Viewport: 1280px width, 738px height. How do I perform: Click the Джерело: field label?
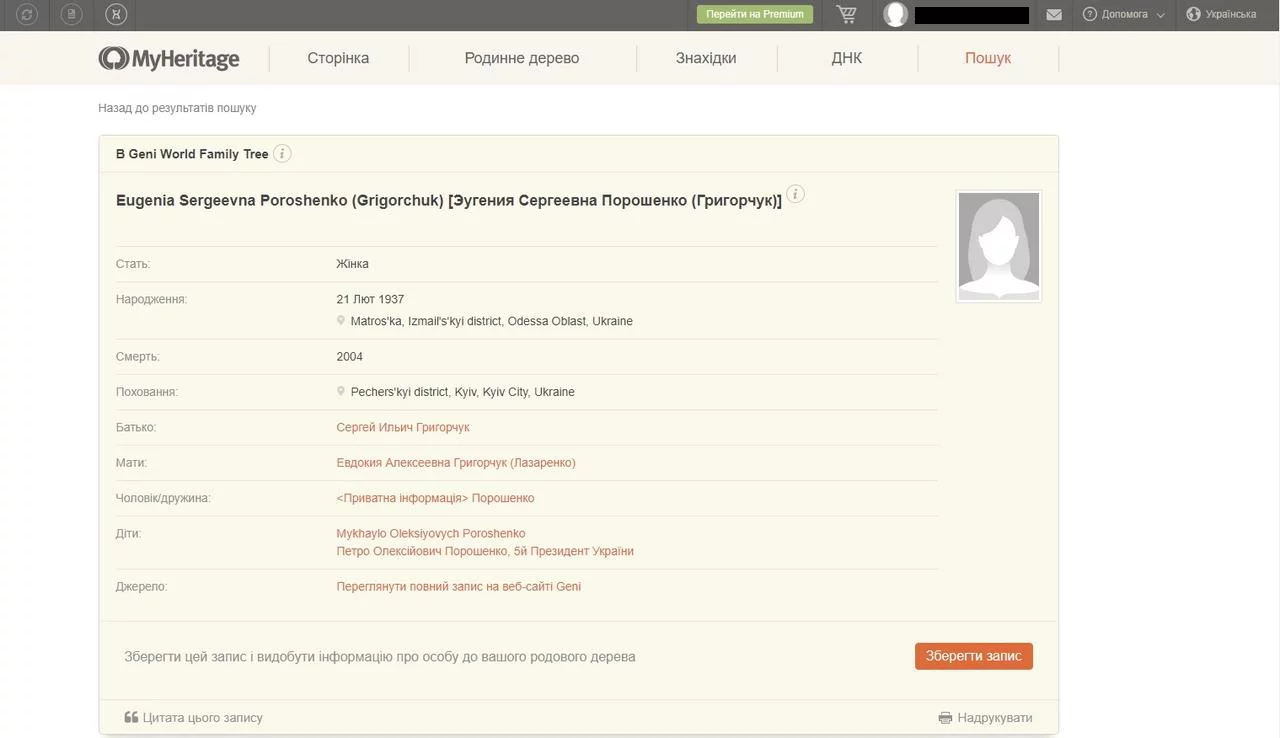point(142,587)
